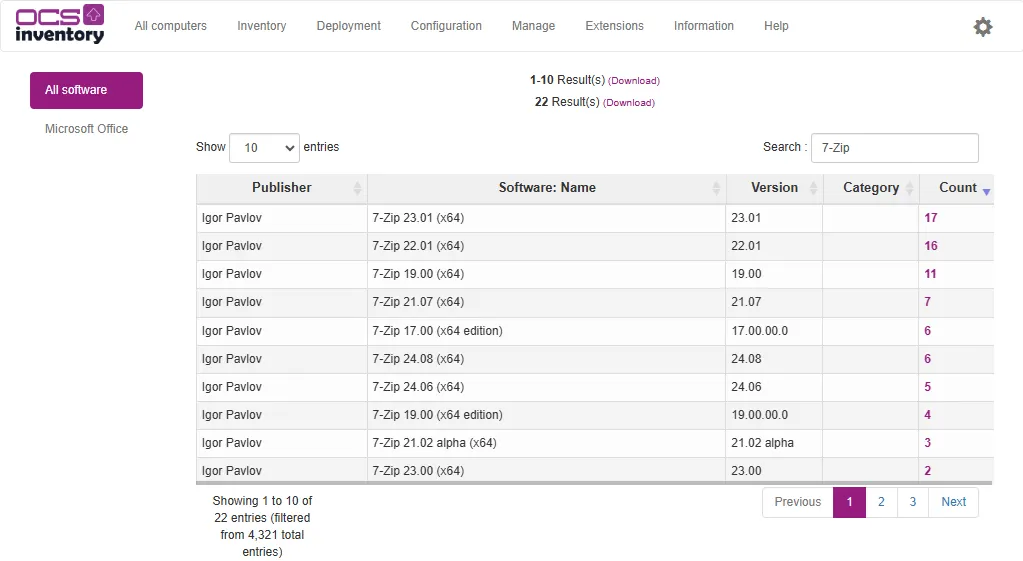Open count 4 for 7-Zip 19.00 (x64 edition)
Viewport: 1023px width, 561px height.
point(927,415)
